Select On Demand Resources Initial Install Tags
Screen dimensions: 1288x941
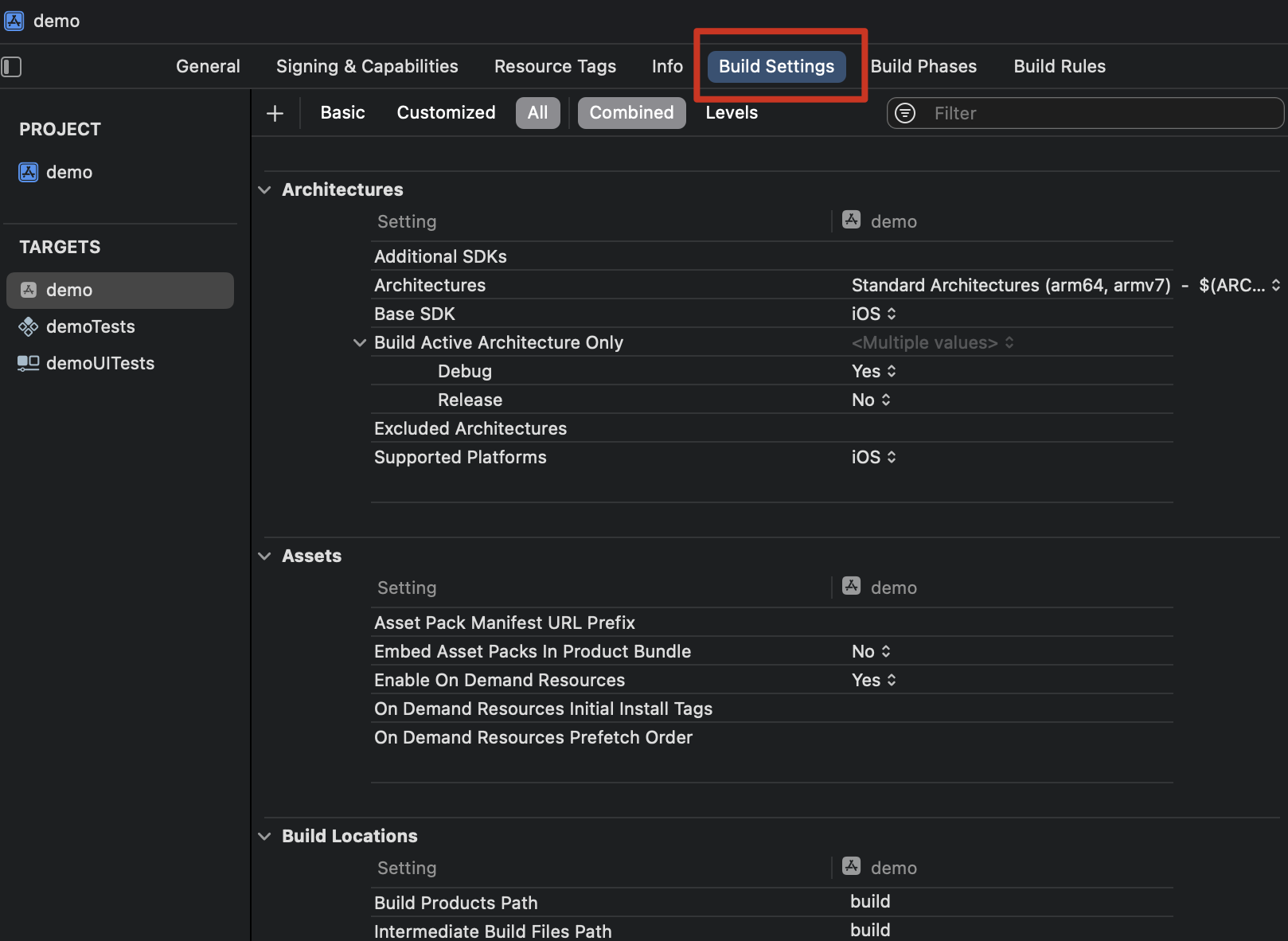click(x=771, y=709)
